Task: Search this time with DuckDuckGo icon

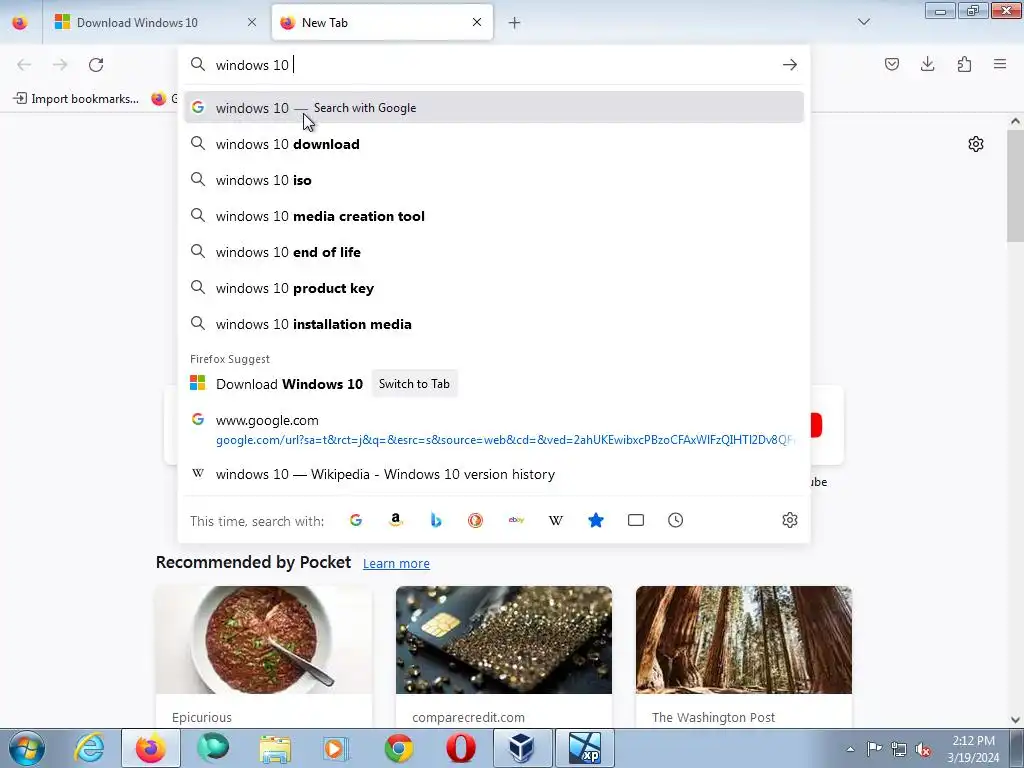Action: [475, 520]
